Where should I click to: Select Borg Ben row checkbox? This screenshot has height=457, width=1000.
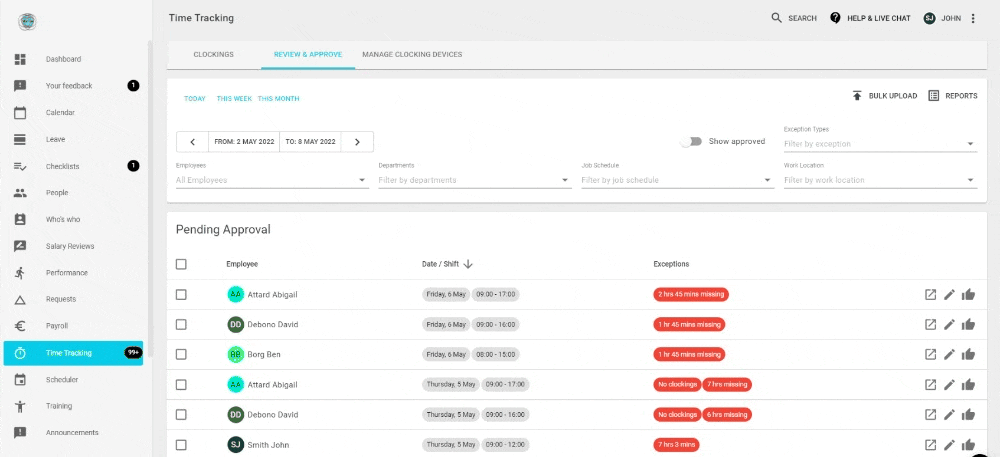tap(181, 354)
